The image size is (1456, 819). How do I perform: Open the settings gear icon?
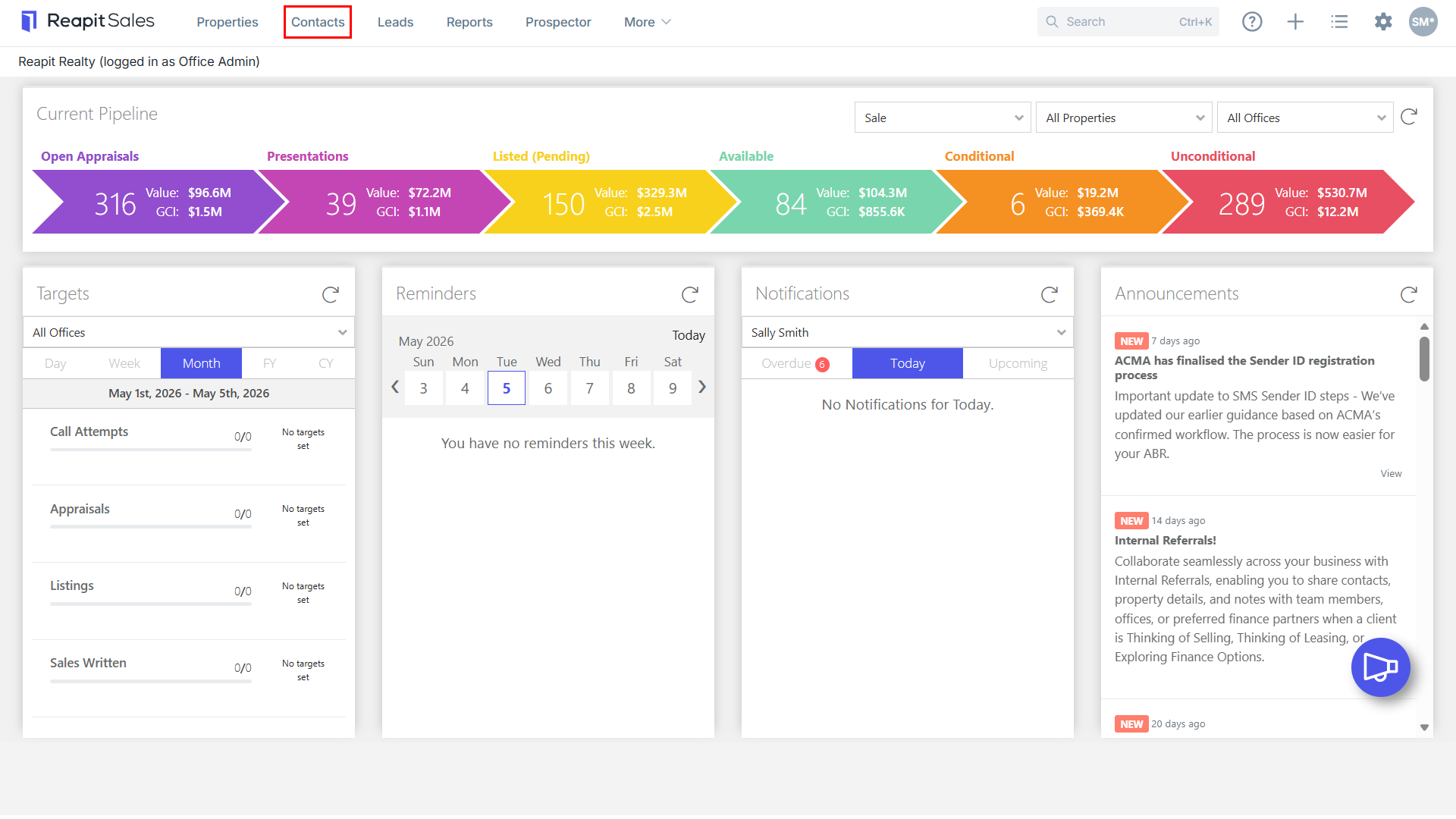1383,22
